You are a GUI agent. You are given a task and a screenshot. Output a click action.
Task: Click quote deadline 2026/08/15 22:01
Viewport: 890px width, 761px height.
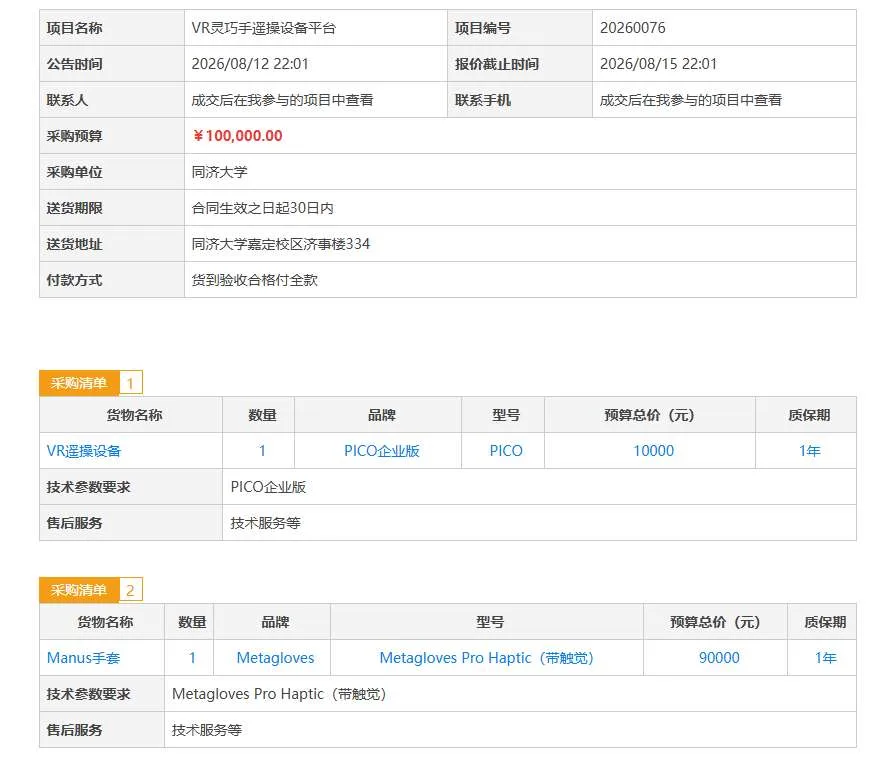[x=658, y=64]
